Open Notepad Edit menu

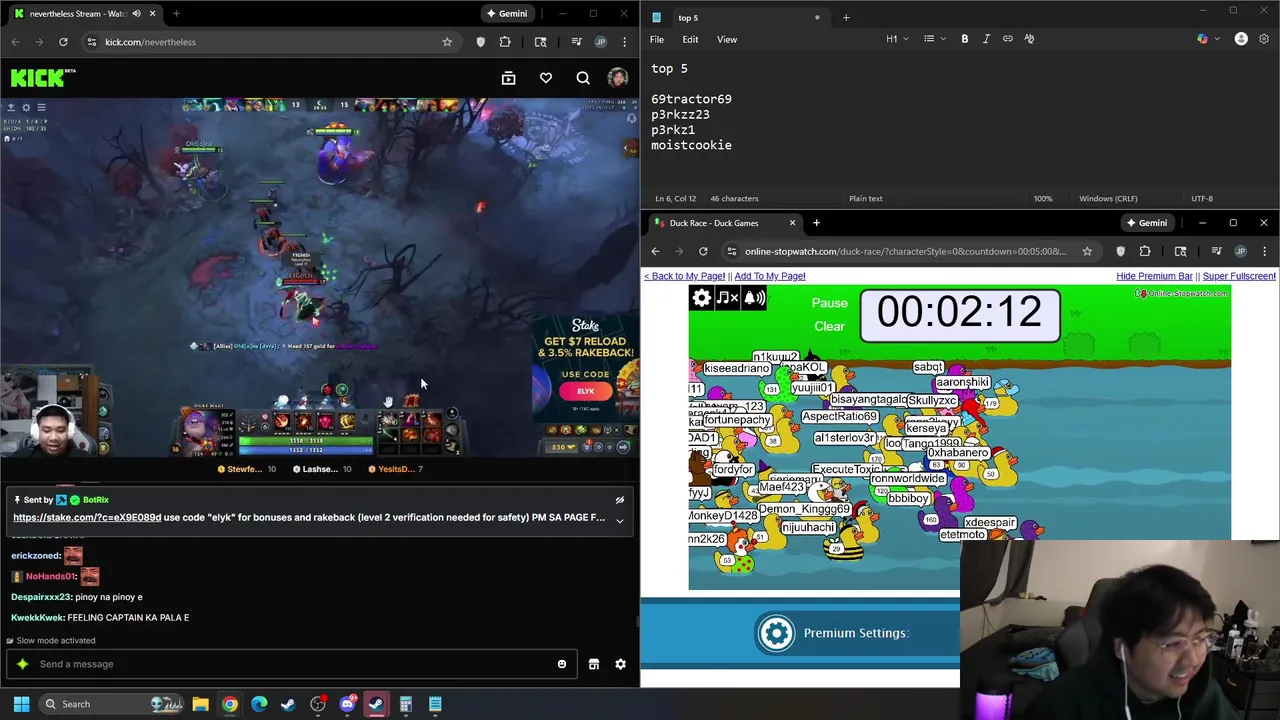click(690, 39)
